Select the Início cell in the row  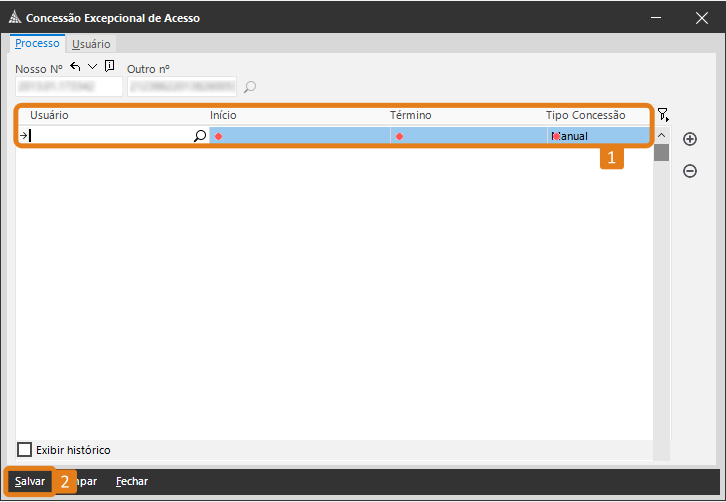[x=300, y=136]
